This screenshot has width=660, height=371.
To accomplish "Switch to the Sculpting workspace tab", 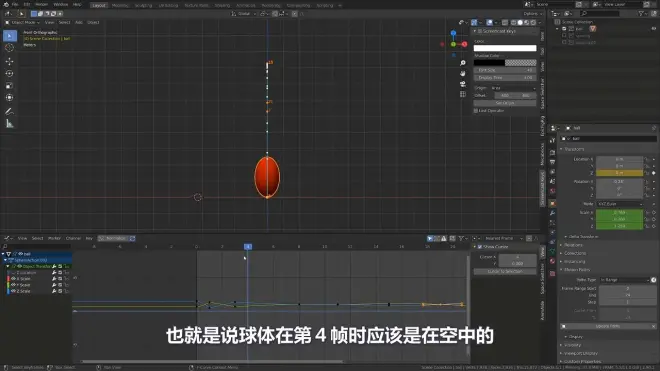I will click(x=143, y=5).
